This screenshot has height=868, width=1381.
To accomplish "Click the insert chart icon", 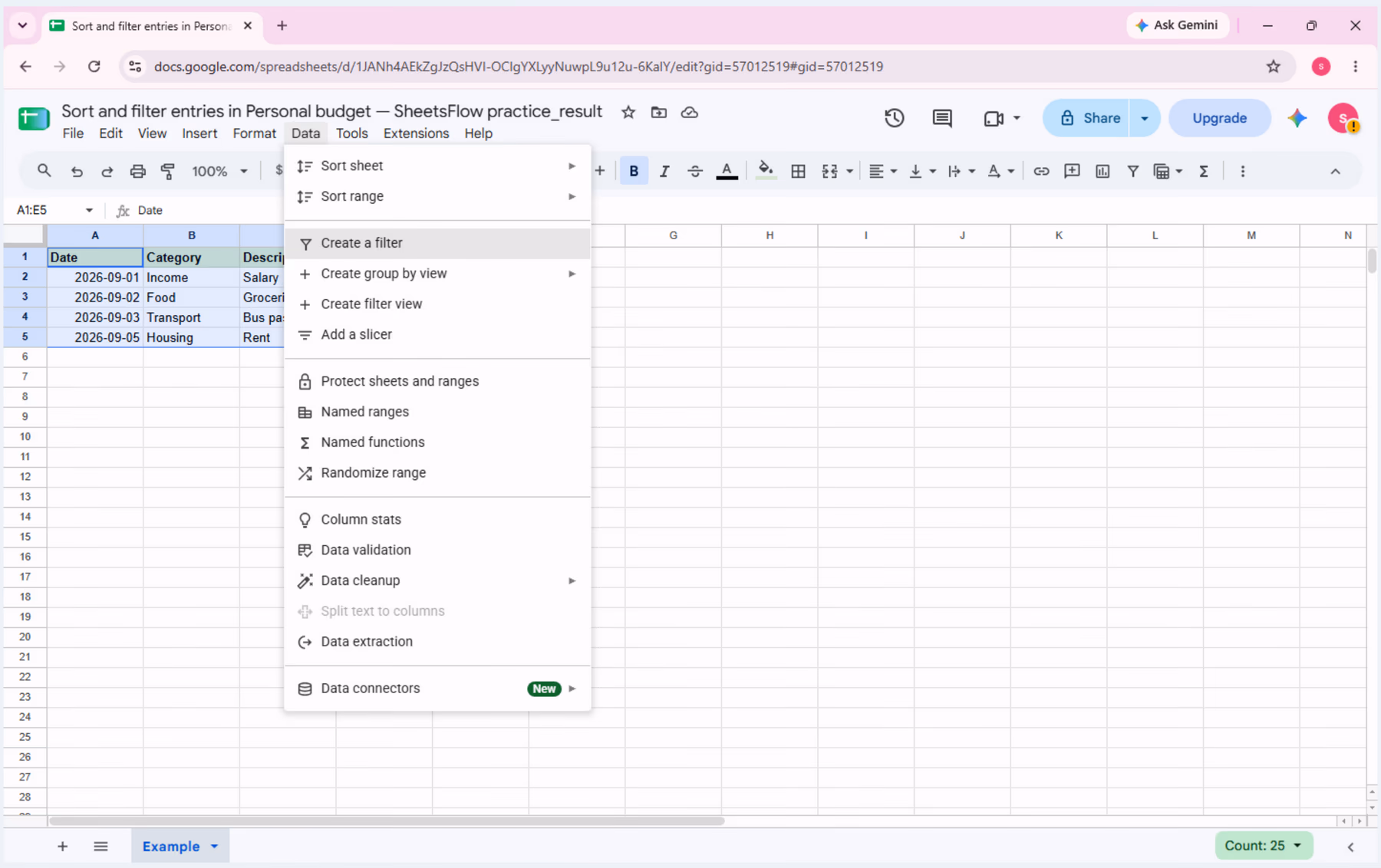I will click(x=1102, y=171).
